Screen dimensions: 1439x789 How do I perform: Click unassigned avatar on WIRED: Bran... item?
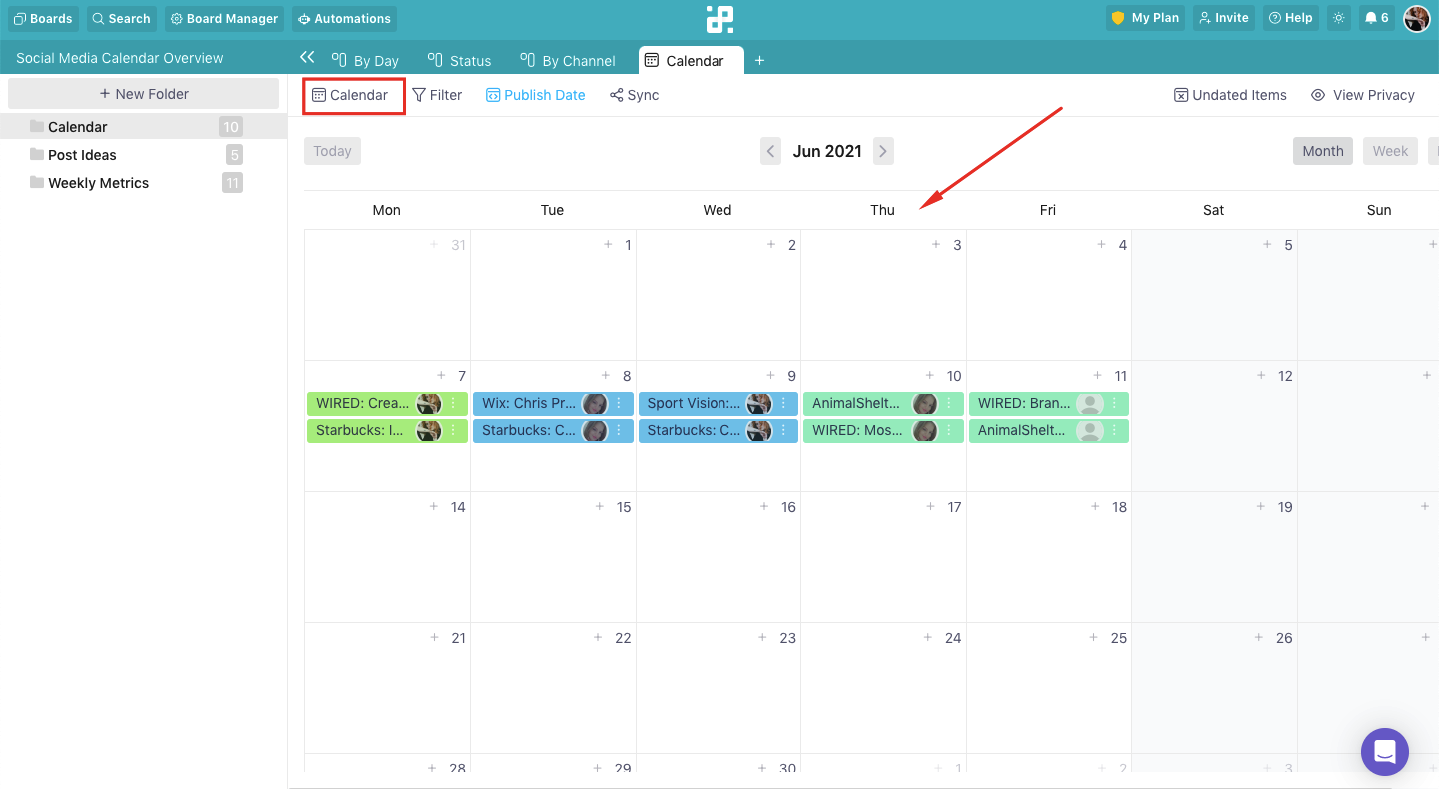tap(1089, 403)
